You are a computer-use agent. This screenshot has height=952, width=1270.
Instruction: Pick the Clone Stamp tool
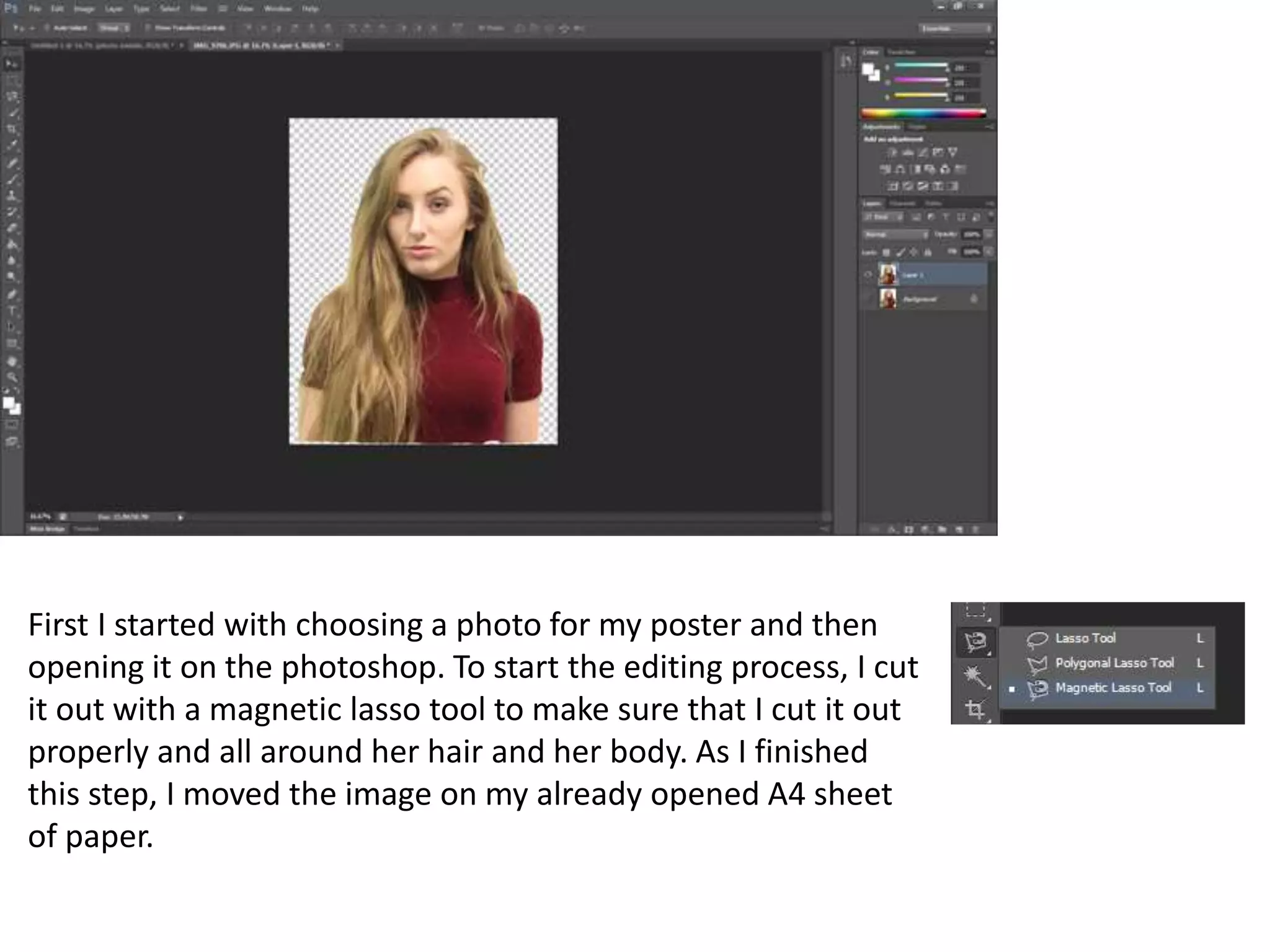(x=11, y=195)
